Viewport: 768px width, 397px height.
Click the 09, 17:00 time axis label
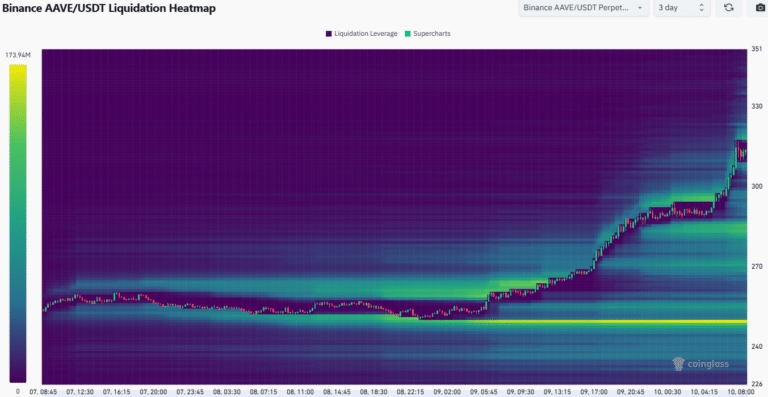[x=594, y=392]
